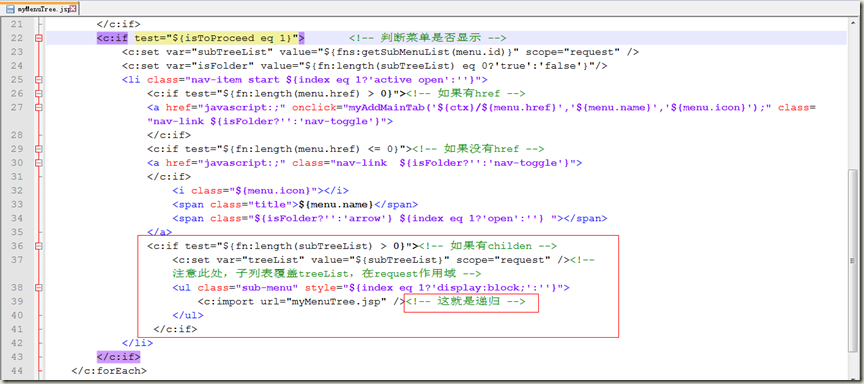Click the comment 注意此处，子列表覆盖treeList
The image size is (864, 384).
(327, 274)
